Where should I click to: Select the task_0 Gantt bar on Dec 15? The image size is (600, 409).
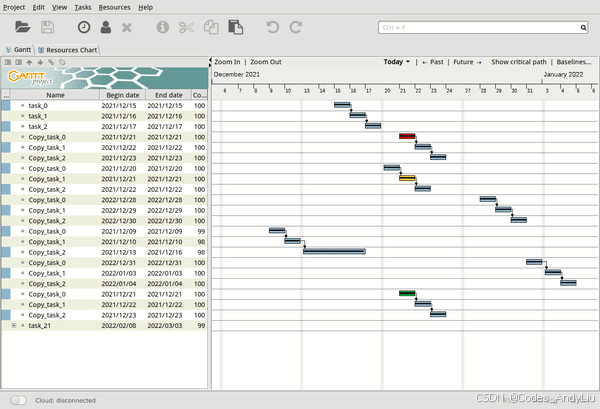(342, 105)
